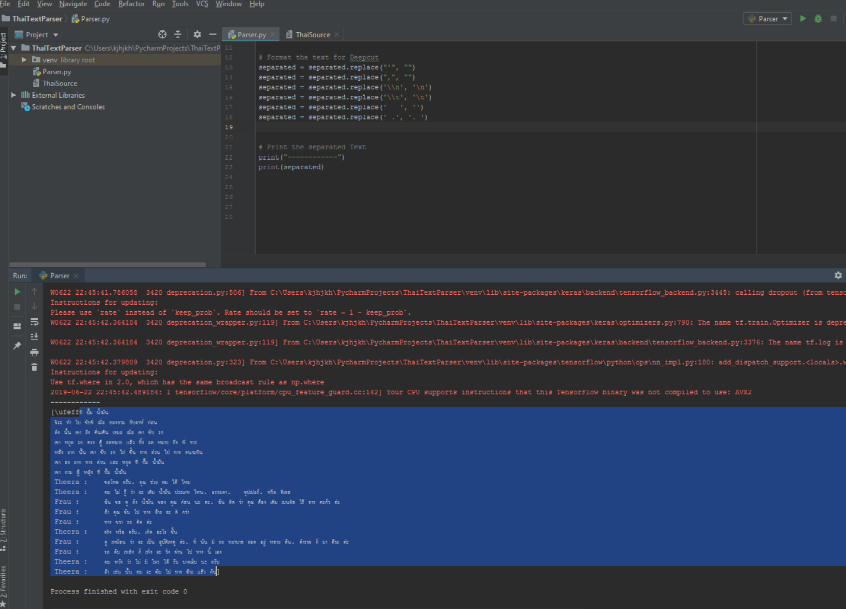
Task: Open the Help menu
Action: point(257,4)
